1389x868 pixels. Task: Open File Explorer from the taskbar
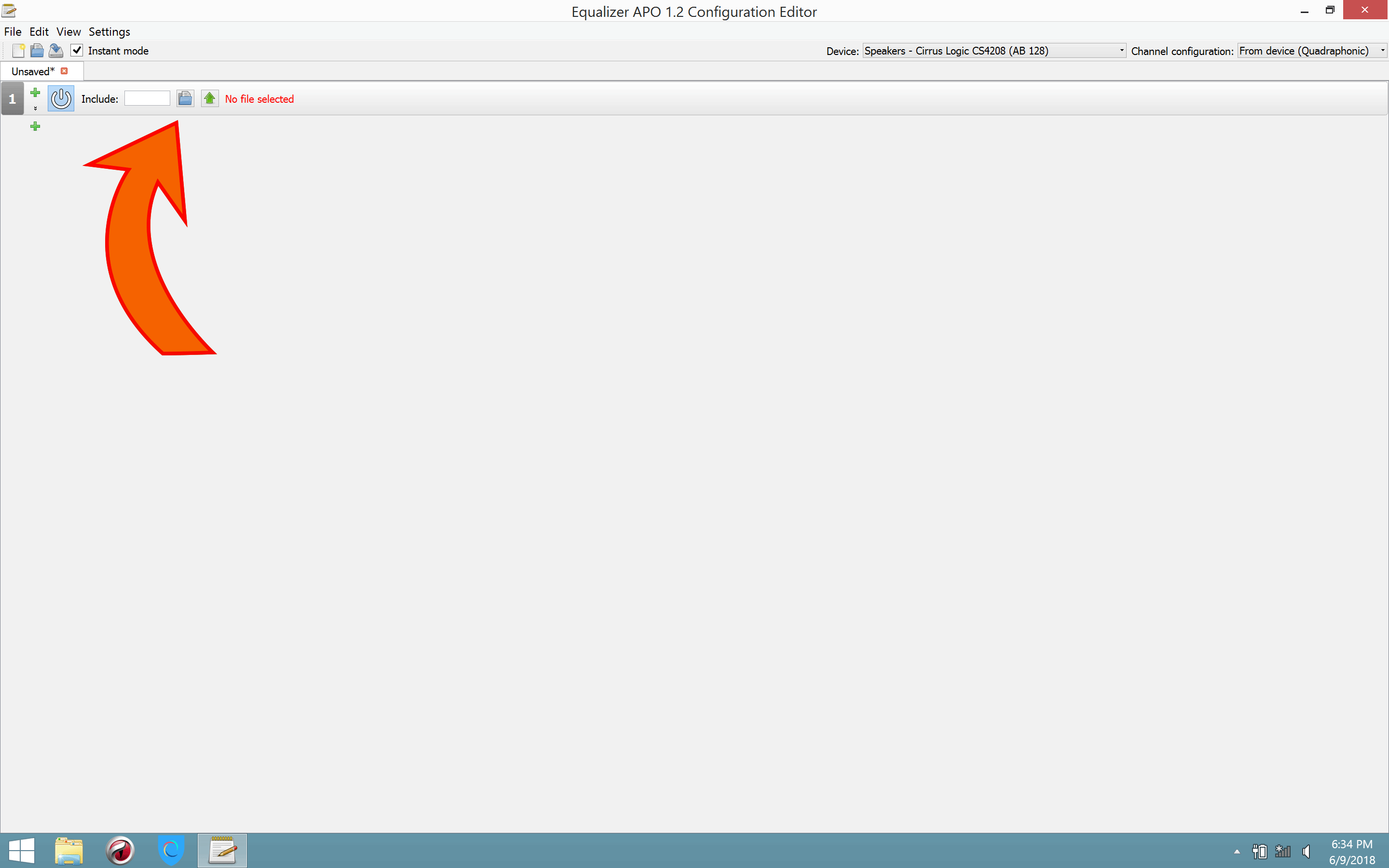coord(69,850)
